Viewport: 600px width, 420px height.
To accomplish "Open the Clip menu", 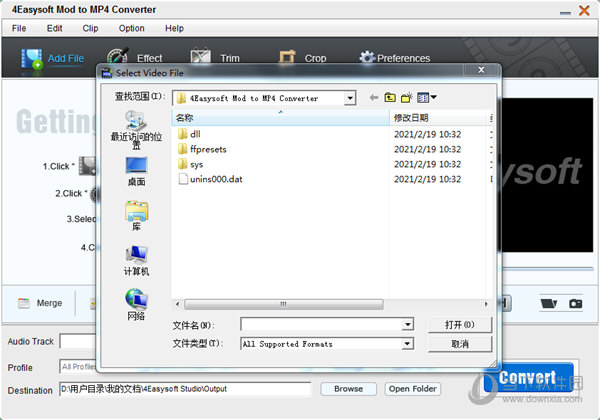I will pos(90,28).
